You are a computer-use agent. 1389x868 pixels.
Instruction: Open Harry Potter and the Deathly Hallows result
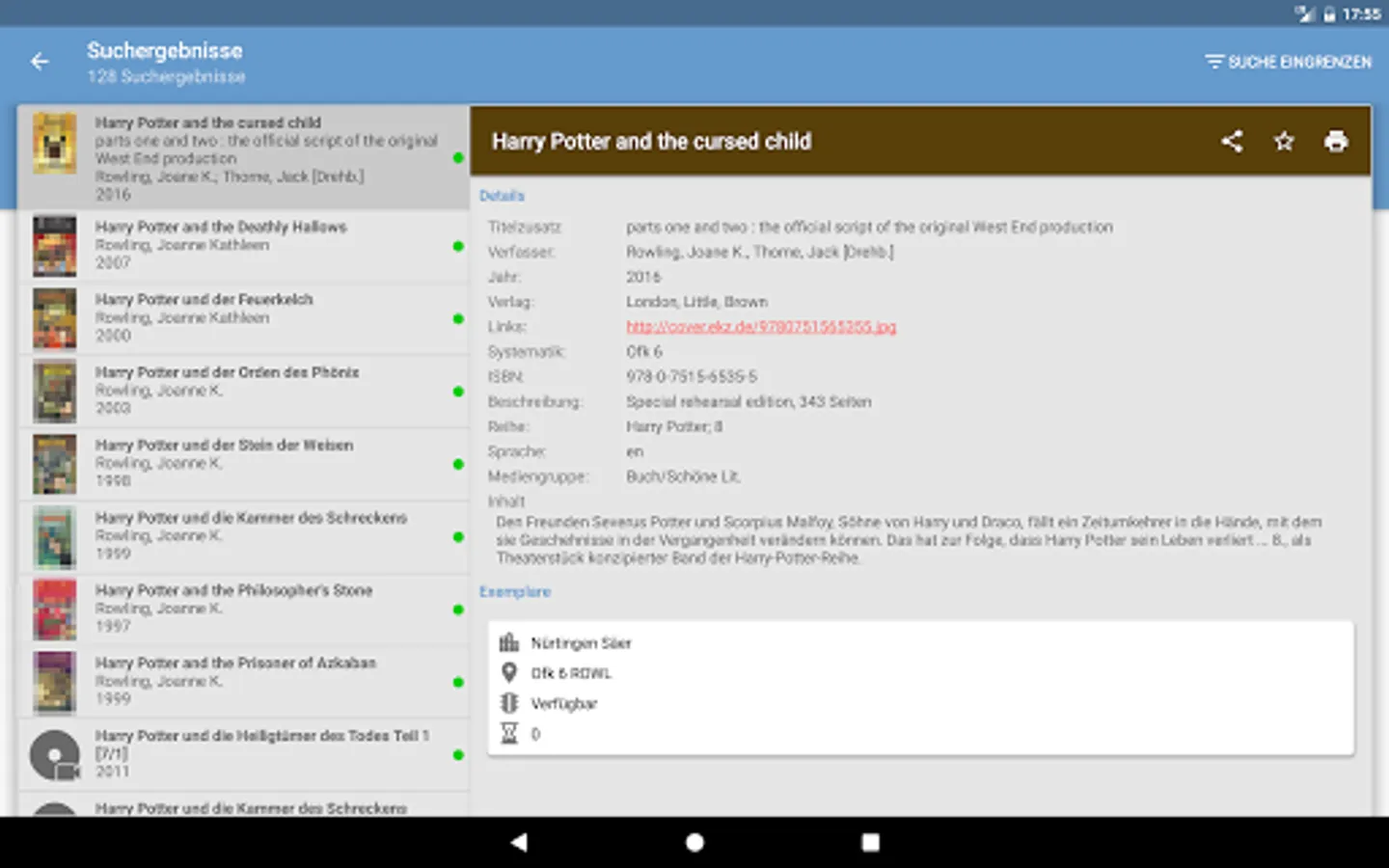(243, 246)
